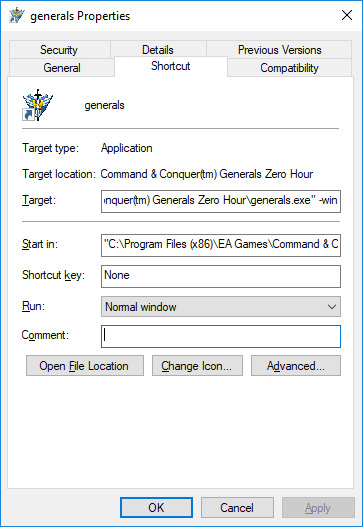This screenshot has height=527, width=363.
Task: Switch to the Security tab
Action: [60, 50]
